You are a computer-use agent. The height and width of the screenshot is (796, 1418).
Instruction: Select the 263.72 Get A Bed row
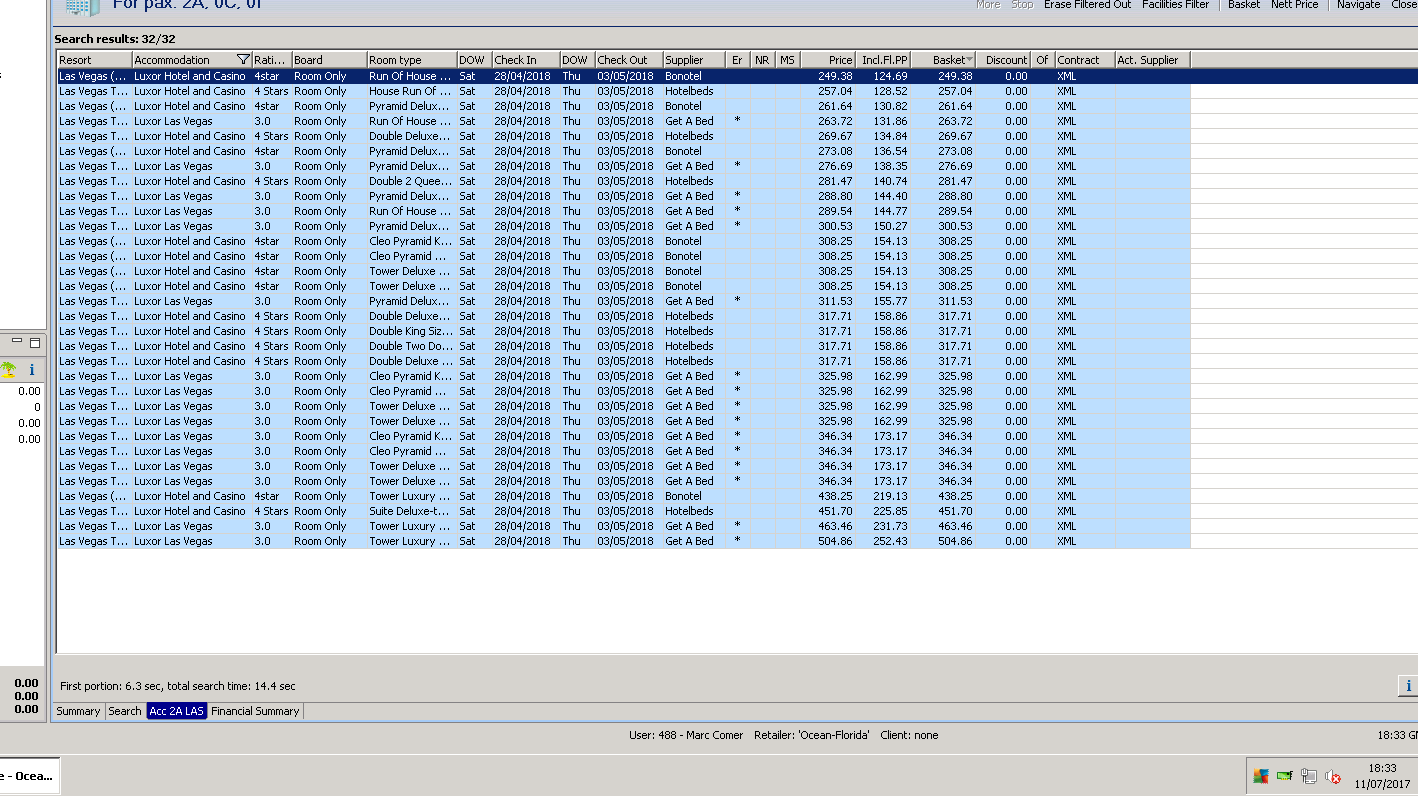tap(623, 121)
